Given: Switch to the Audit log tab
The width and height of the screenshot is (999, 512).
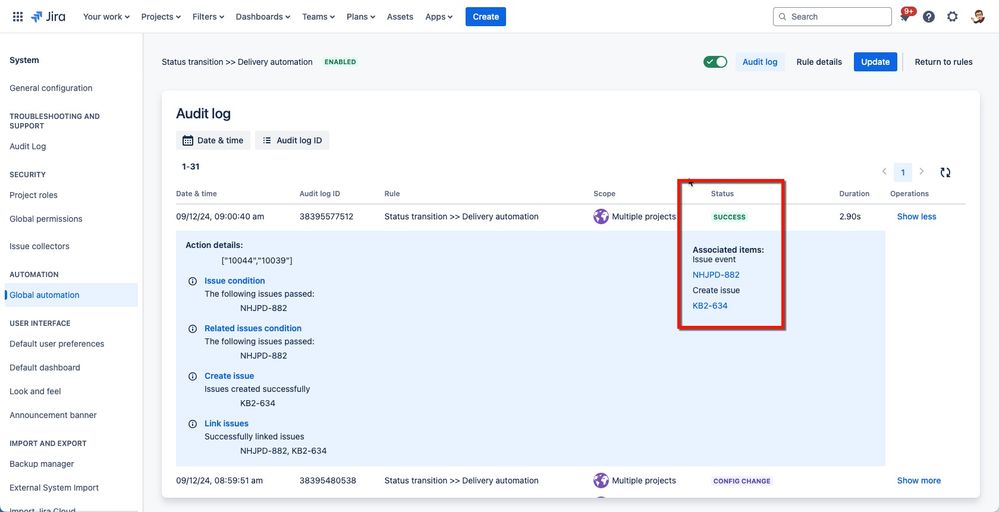Looking at the screenshot, I should point(760,62).
